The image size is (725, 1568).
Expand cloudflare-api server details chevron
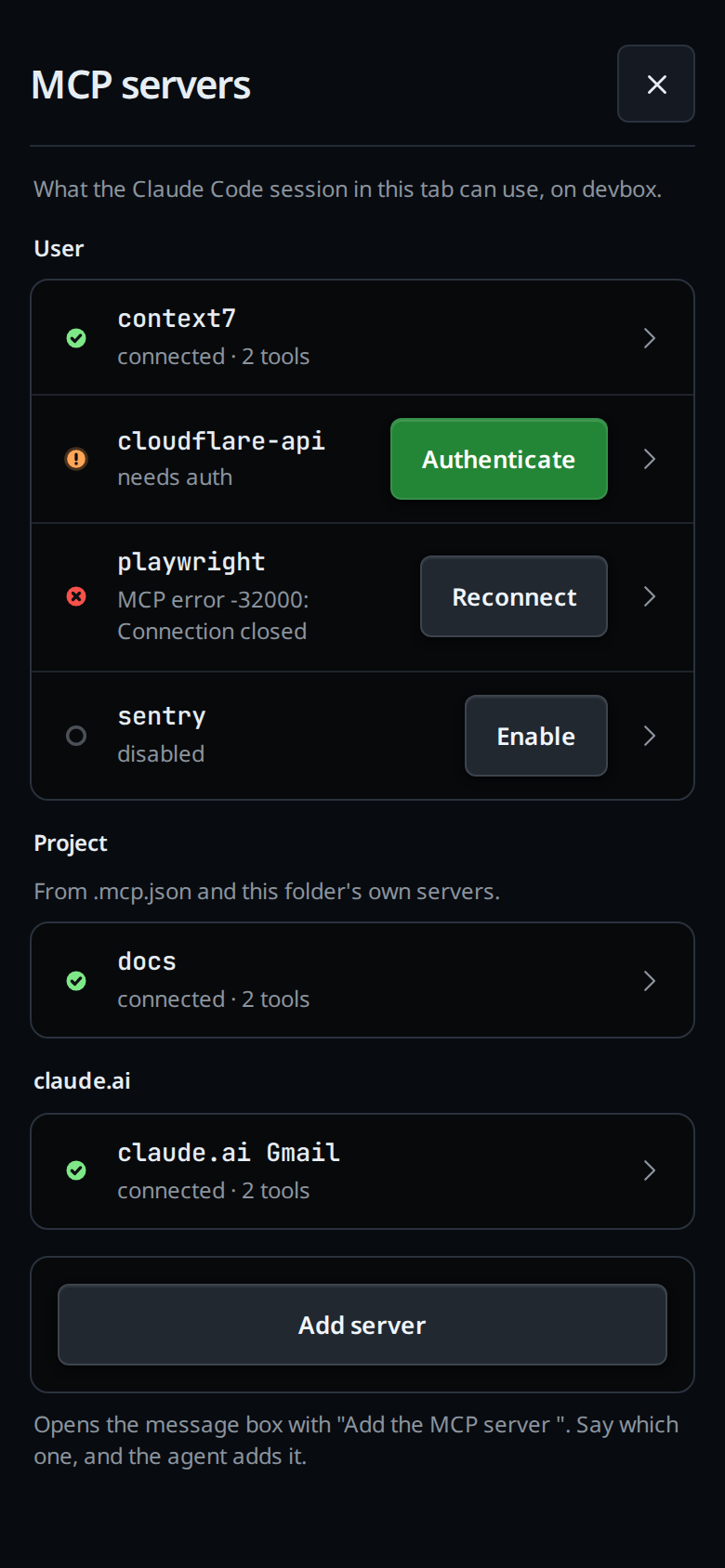click(x=650, y=459)
